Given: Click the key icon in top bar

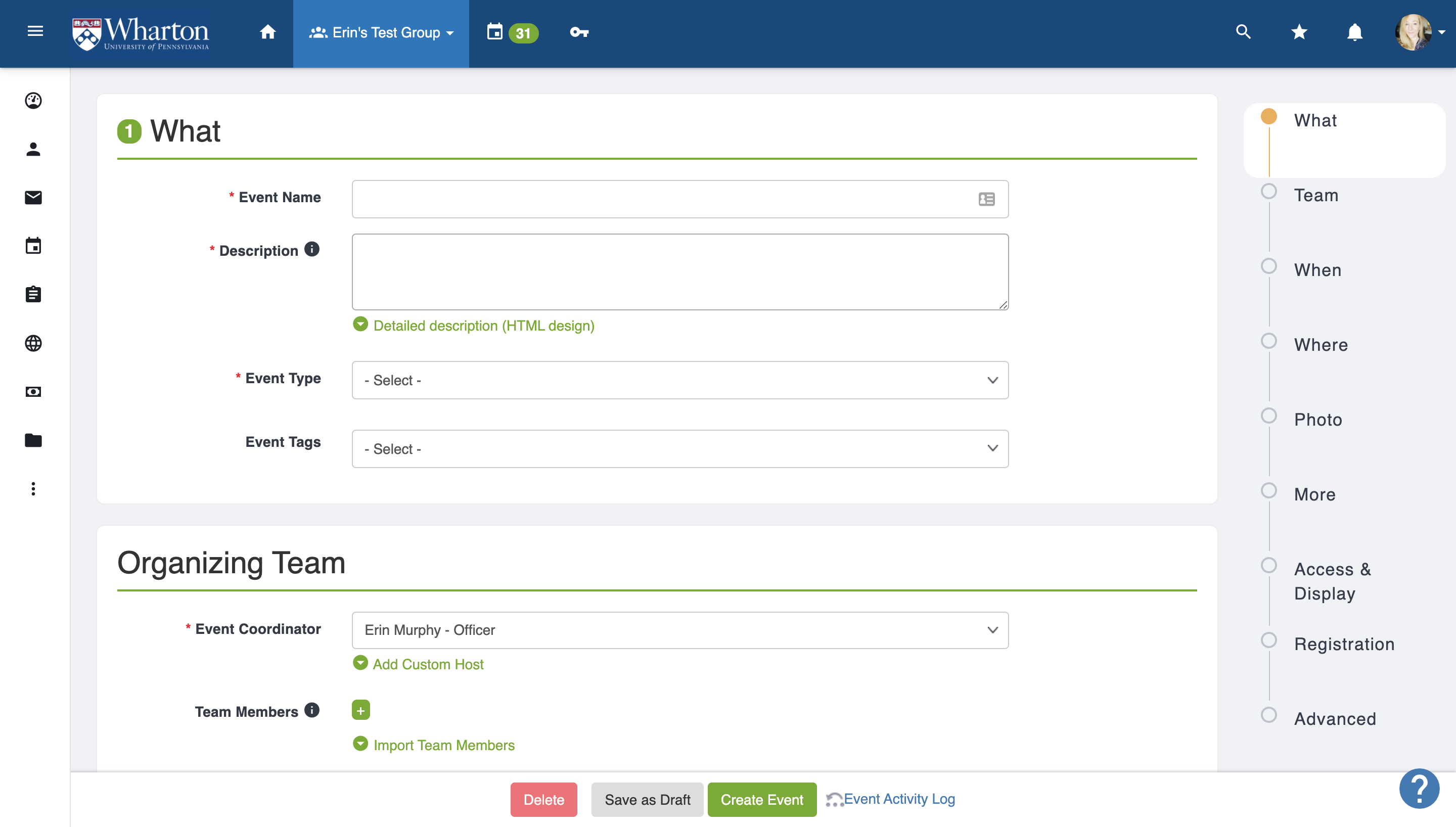Looking at the screenshot, I should click(x=579, y=32).
